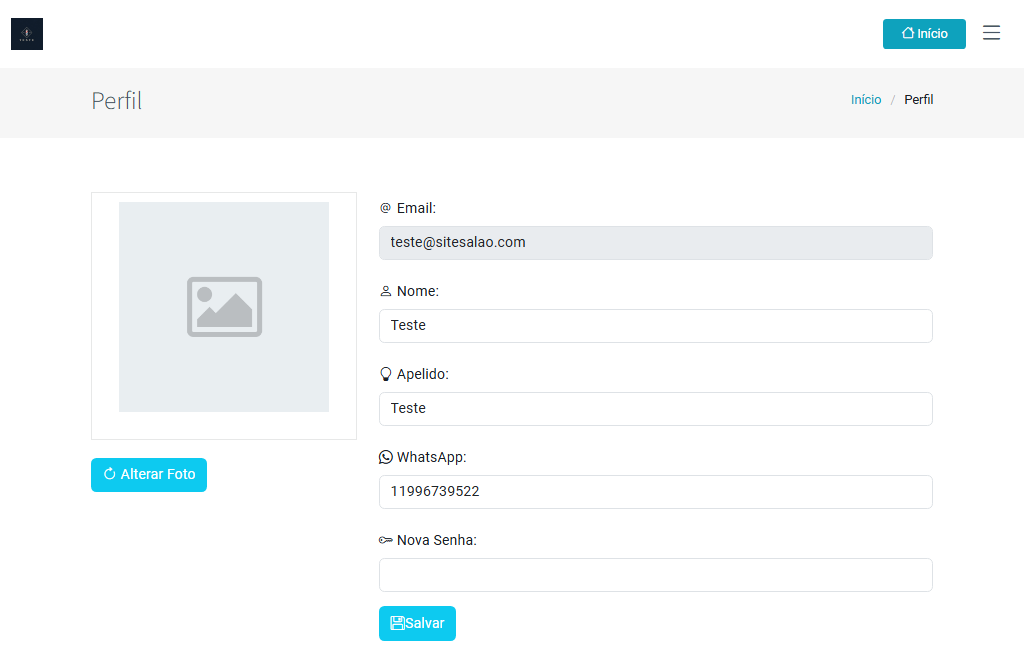Save the profile with the Salvar button
The height and width of the screenshot is (645, 1024).
tap(417, 623)
